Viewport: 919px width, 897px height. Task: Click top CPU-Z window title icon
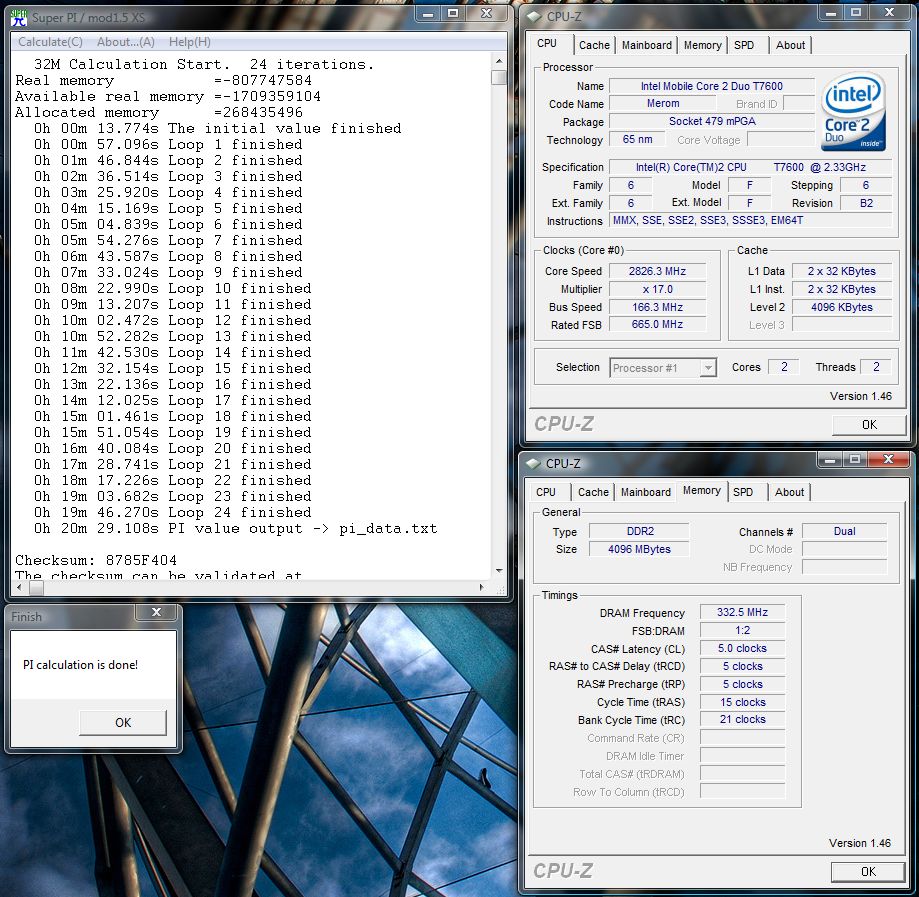click(x=533, y=17)
